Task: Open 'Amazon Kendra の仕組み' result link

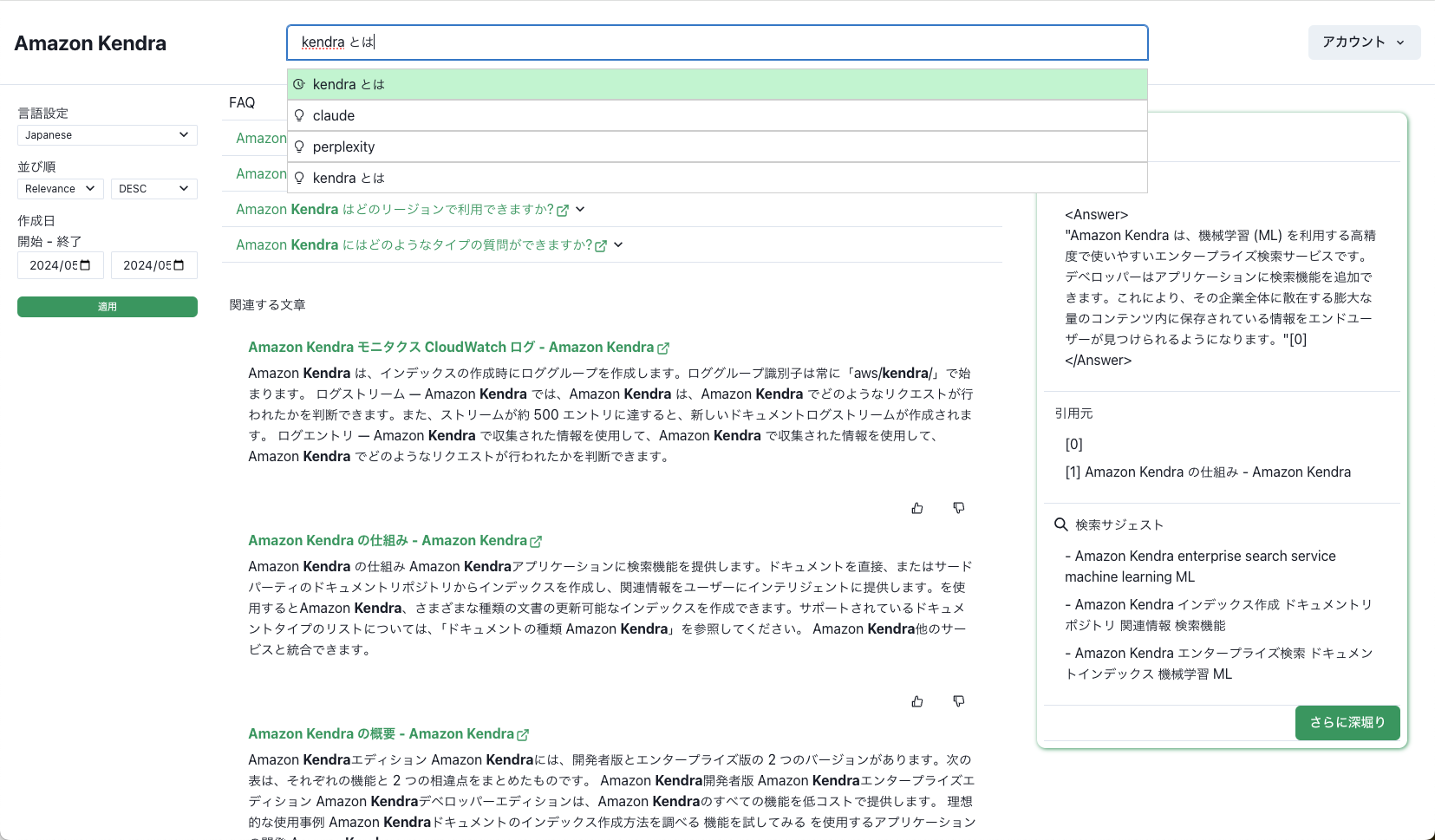Action: pyautogui.click(x=388, y=540)
